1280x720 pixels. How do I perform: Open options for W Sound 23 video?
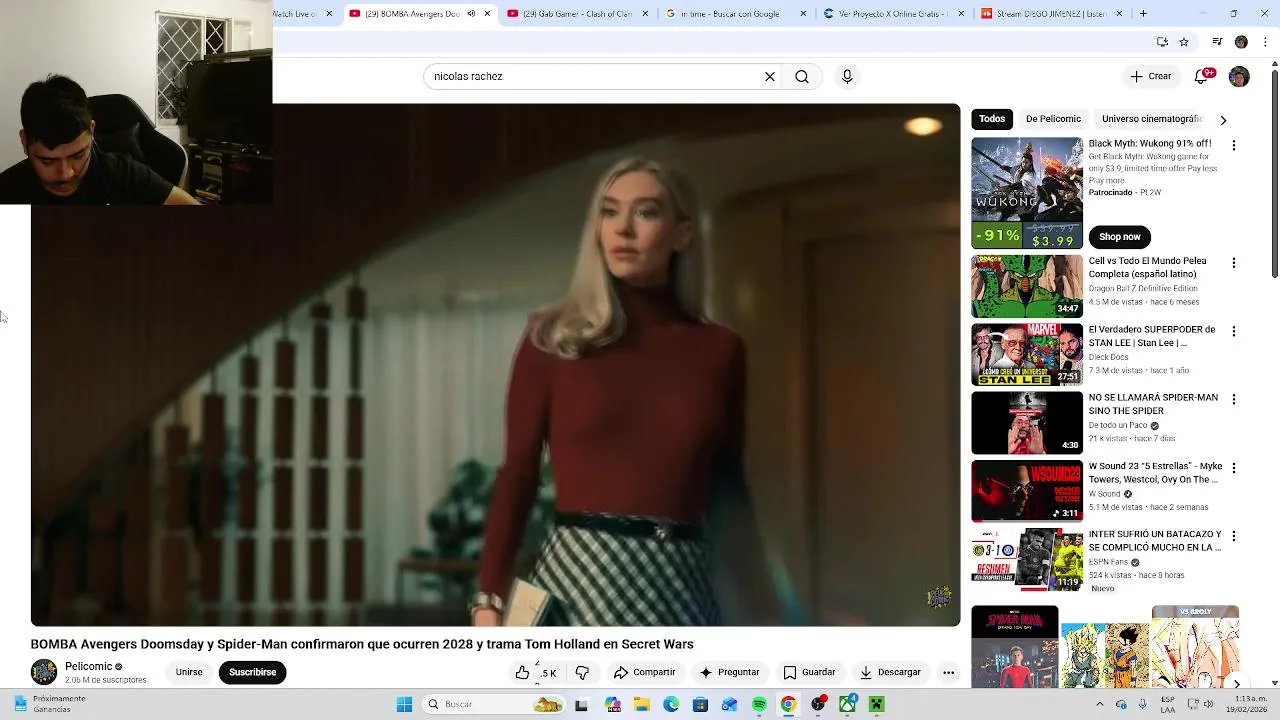coord(1233,468)
